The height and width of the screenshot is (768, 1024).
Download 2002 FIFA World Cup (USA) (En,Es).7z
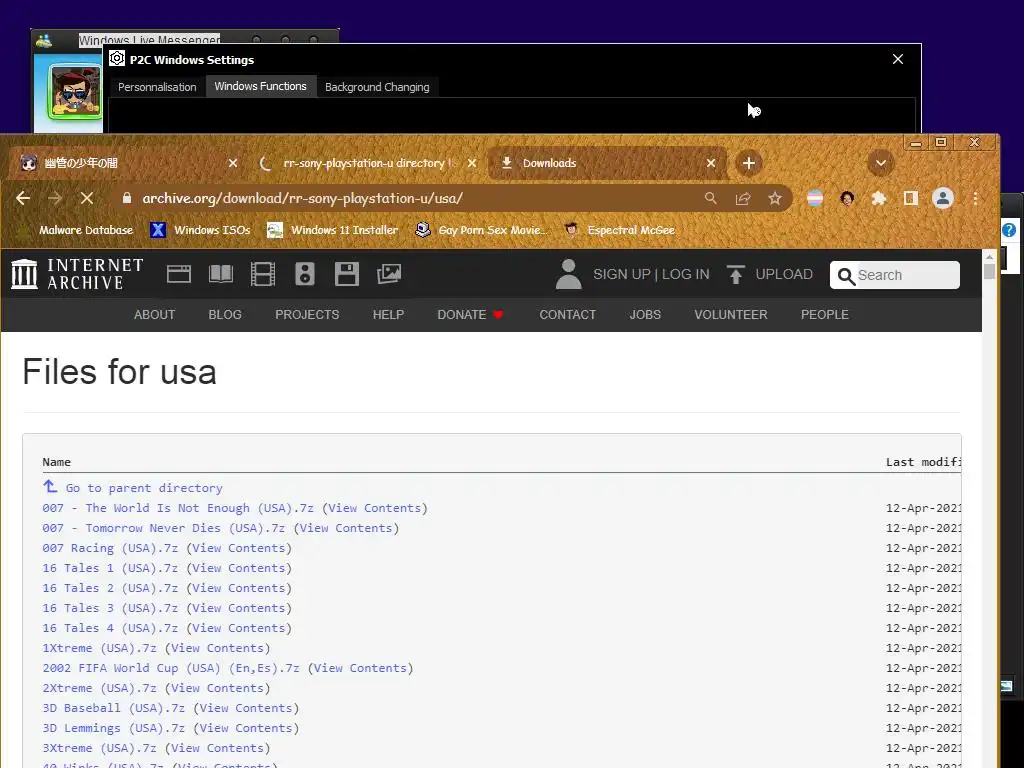(x=171, y=668)
